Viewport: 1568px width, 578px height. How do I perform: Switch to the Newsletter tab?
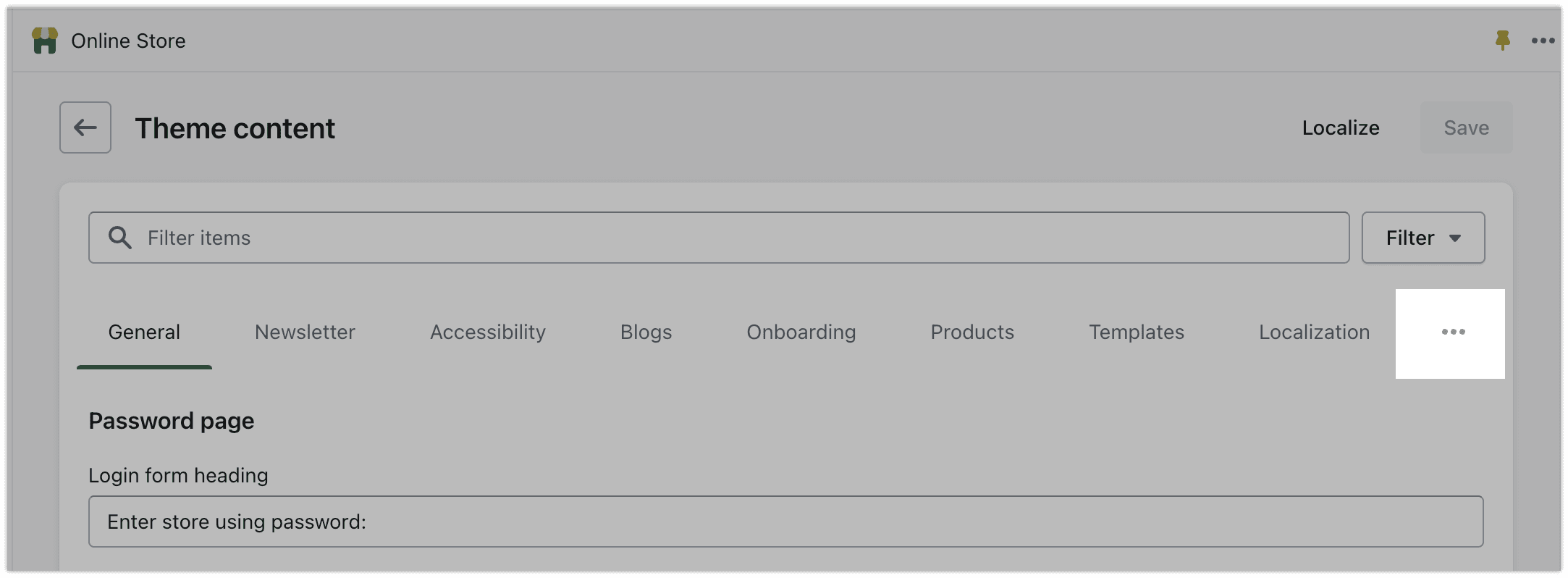pyautogui.click(x=304, y=332)
